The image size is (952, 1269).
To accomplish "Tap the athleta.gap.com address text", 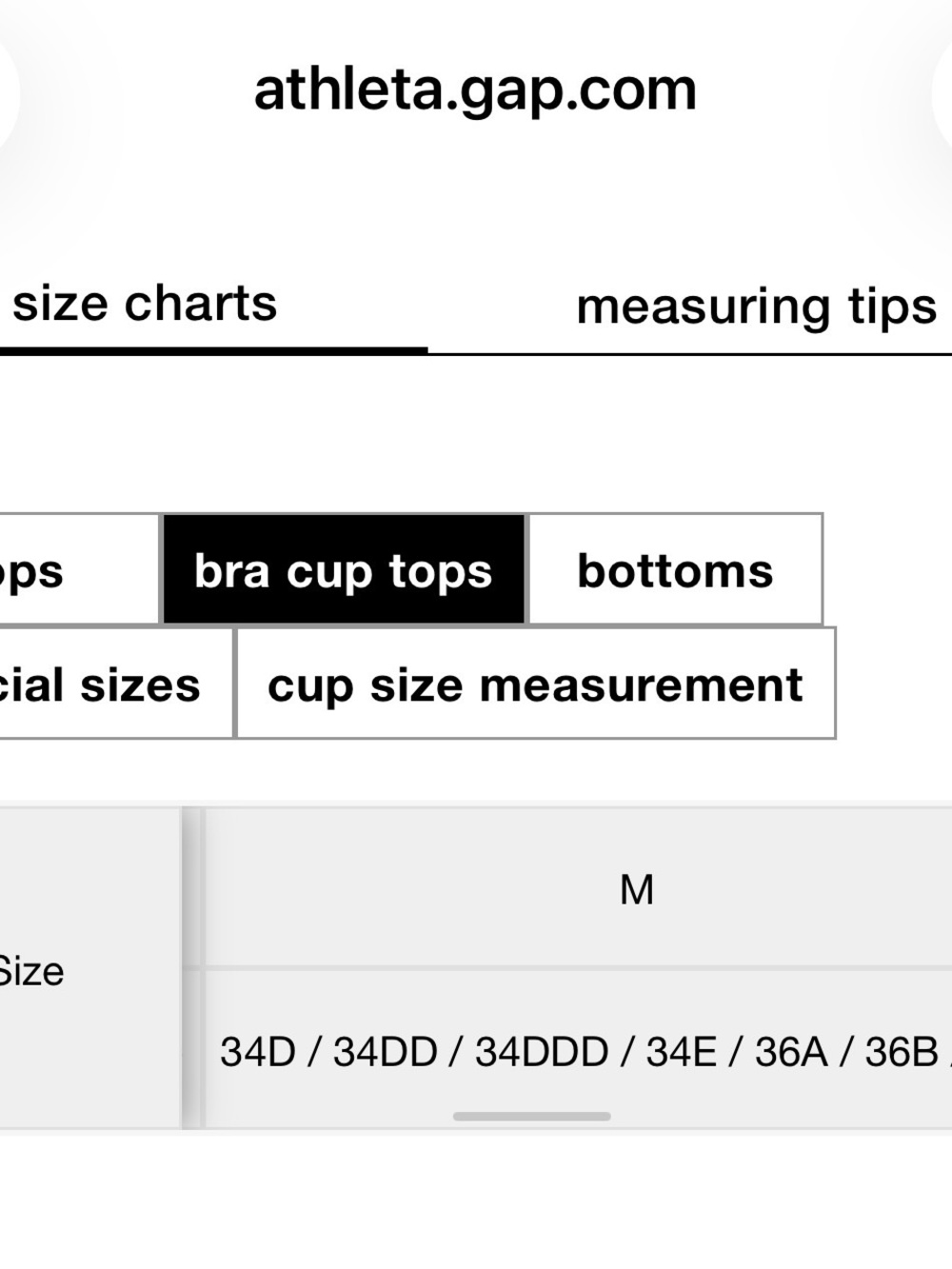I will pos(475,91).
